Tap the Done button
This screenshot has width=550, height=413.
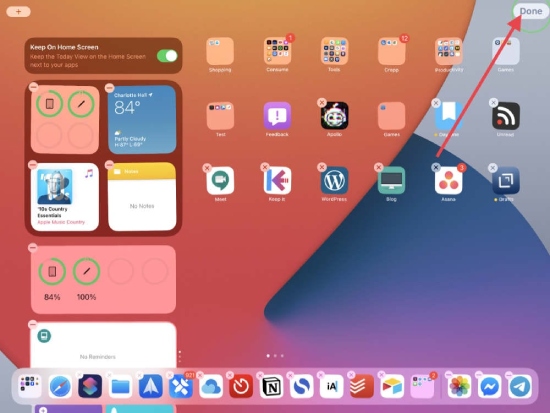click(x=531, y=11)
